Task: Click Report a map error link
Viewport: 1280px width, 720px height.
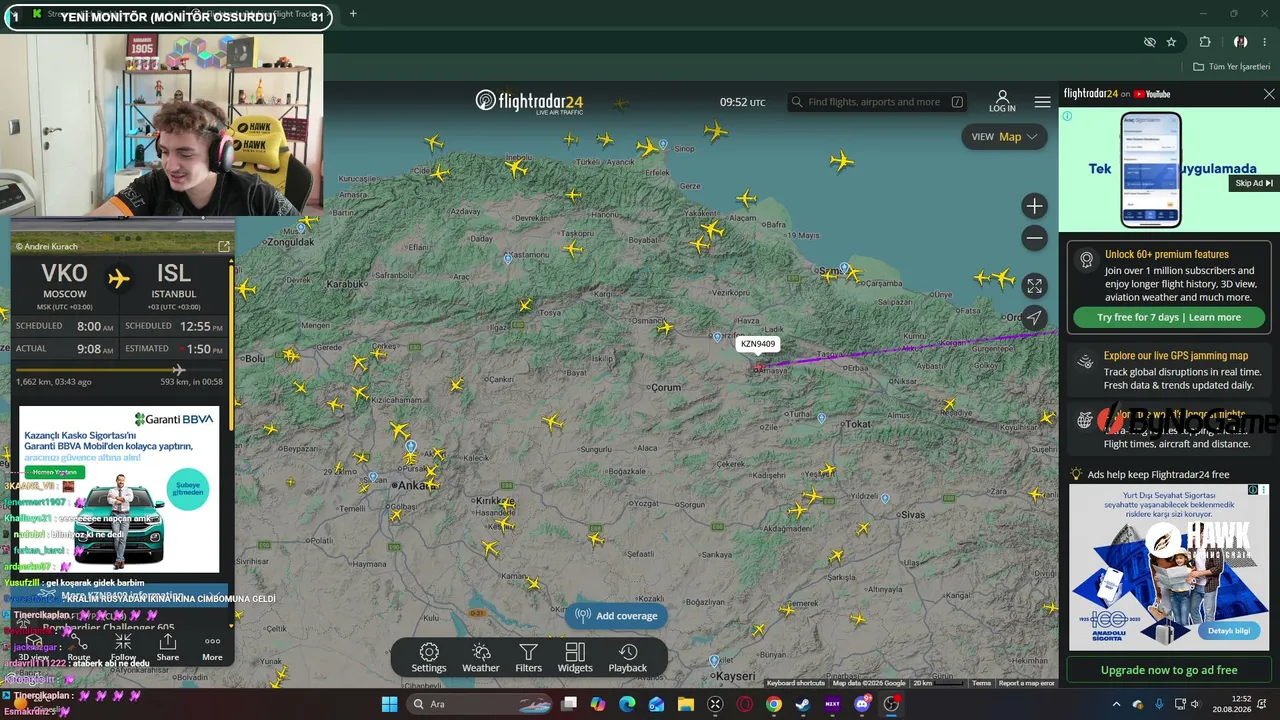Action: [1026, 683]
